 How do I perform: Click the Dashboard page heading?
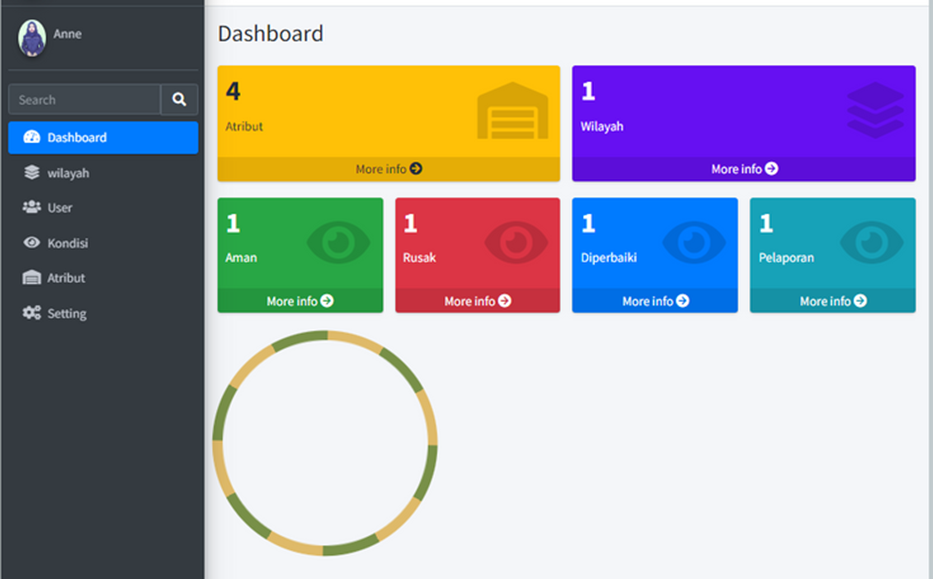point(270,33)
